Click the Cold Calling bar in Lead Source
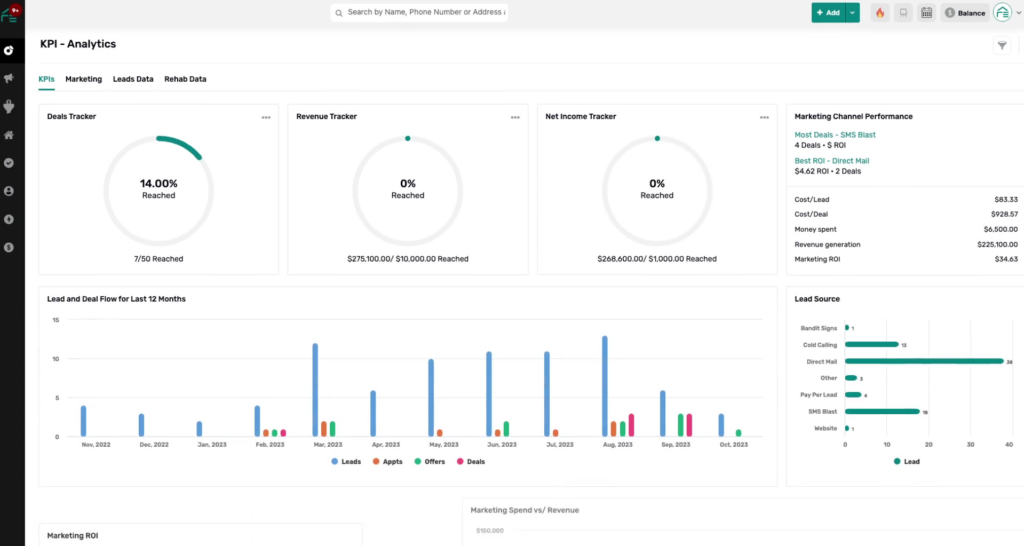The width and height of the screenshot is (1024, 546). (872, 344)
